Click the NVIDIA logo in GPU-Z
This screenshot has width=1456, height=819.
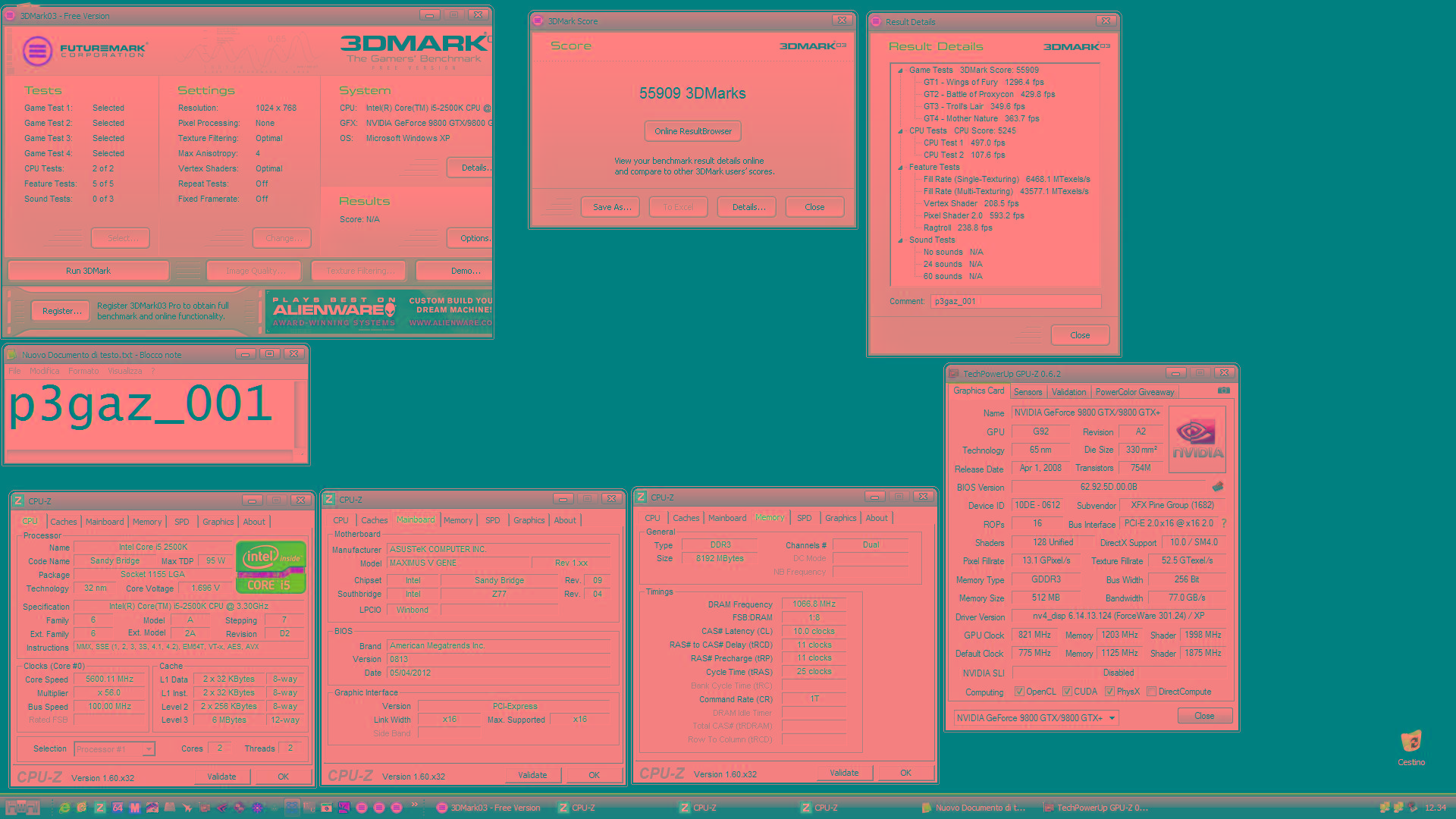pos(1197,440)
